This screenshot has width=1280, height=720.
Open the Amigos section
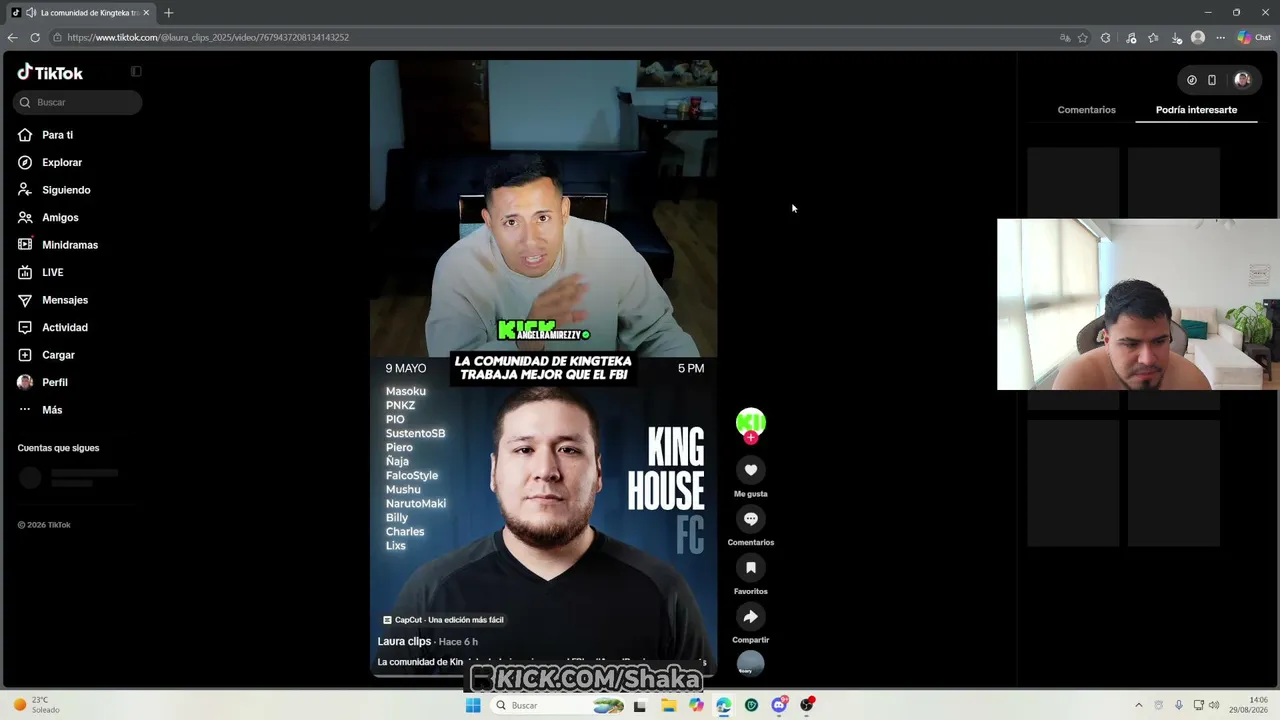coord(48,217)
